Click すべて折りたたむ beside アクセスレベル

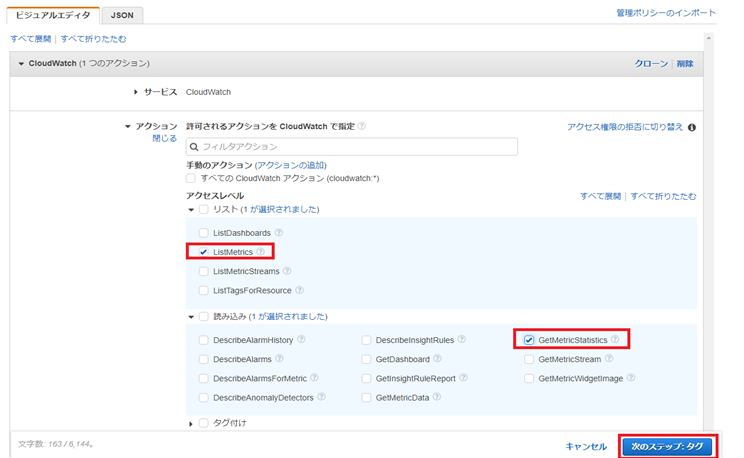(x=663, y=196)
